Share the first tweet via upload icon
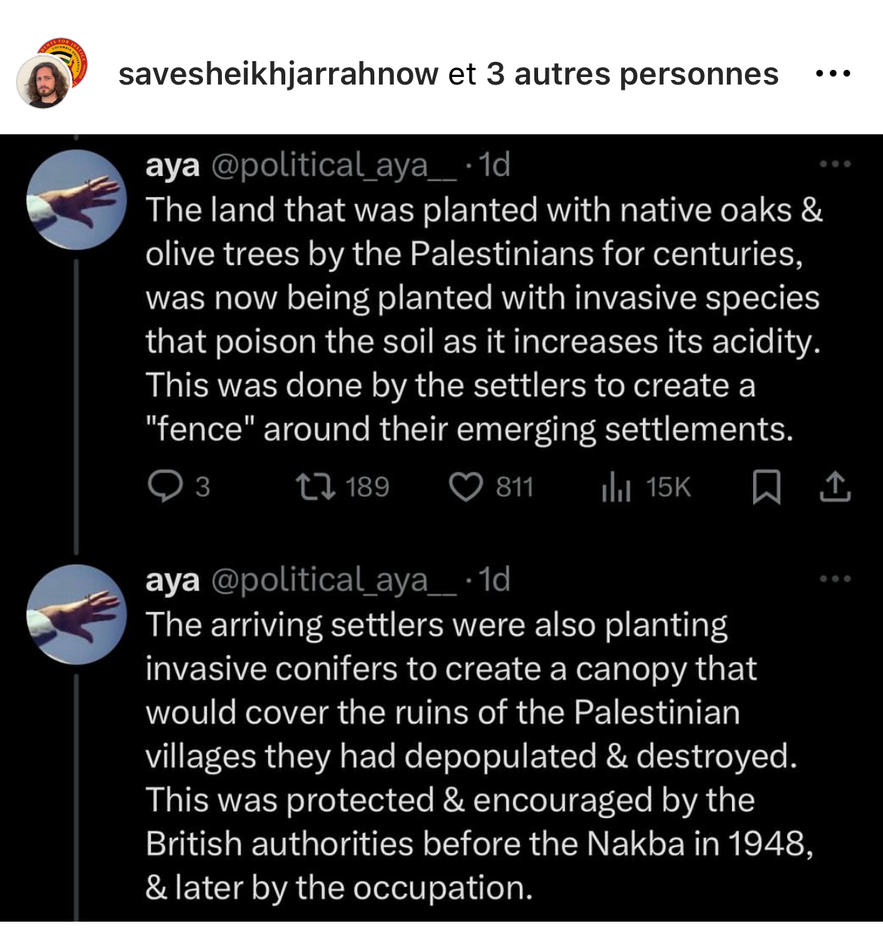Viewport: 883px width, 936px height. click(x=833, y=487)
